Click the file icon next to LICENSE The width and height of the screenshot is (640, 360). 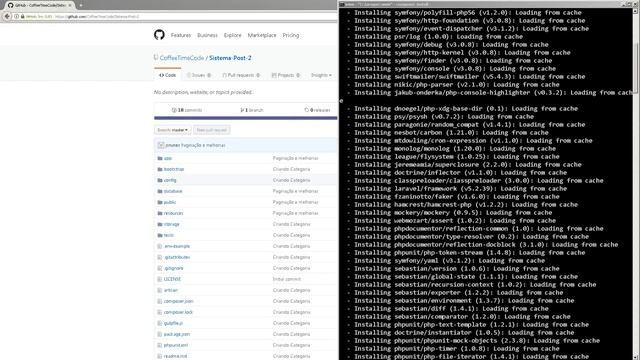pyautogui.click(x=160, y=280)
